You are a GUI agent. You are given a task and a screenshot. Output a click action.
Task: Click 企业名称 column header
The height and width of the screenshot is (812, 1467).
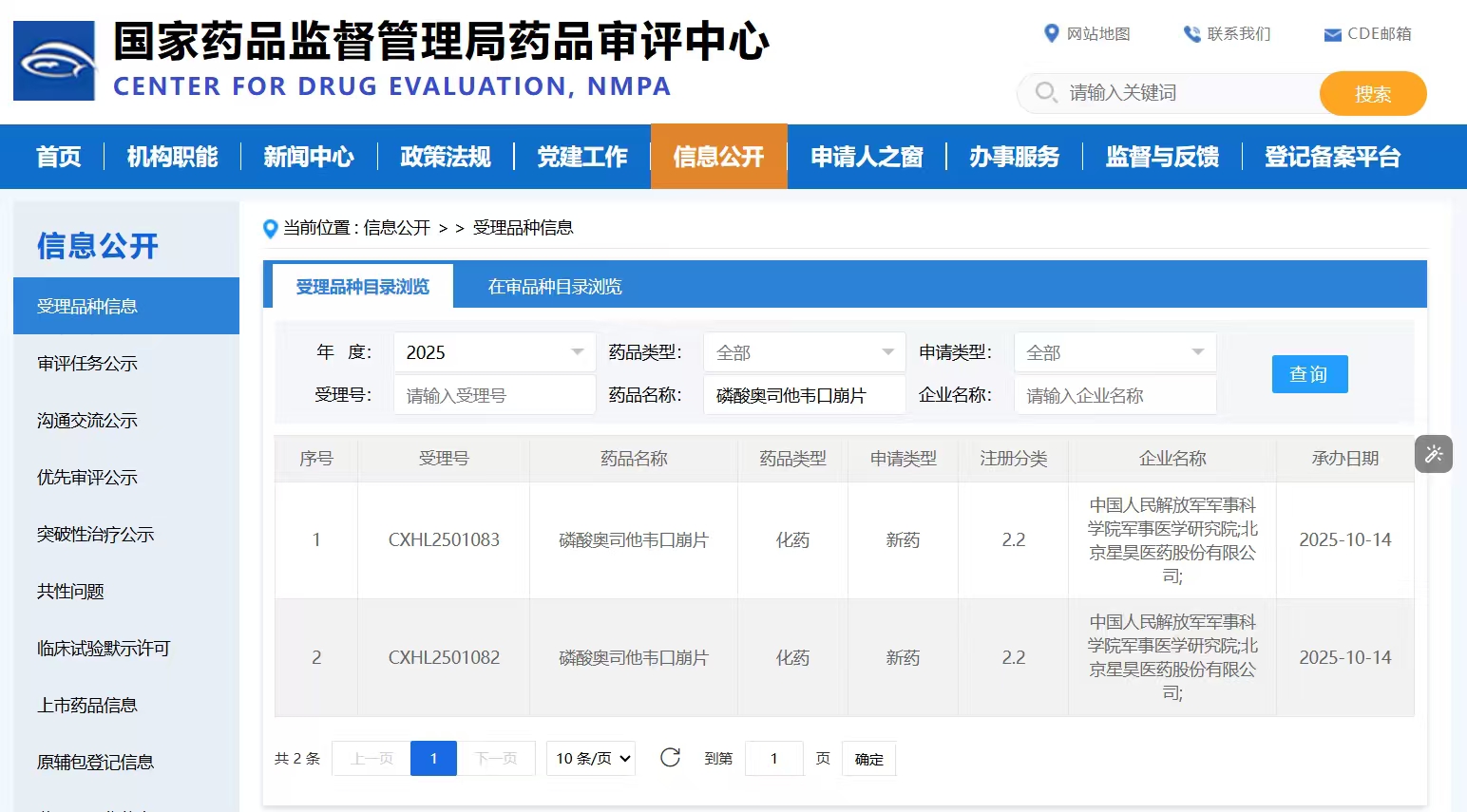point(1172,459)
